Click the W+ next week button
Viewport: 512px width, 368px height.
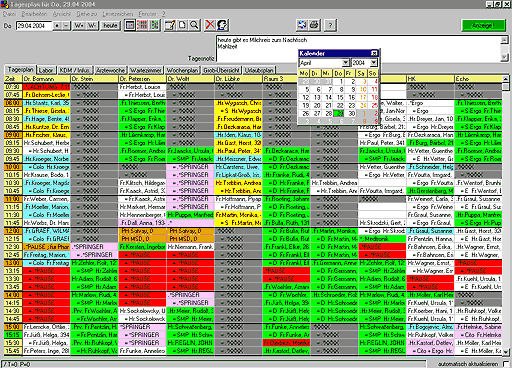click(x=79, y=26)
